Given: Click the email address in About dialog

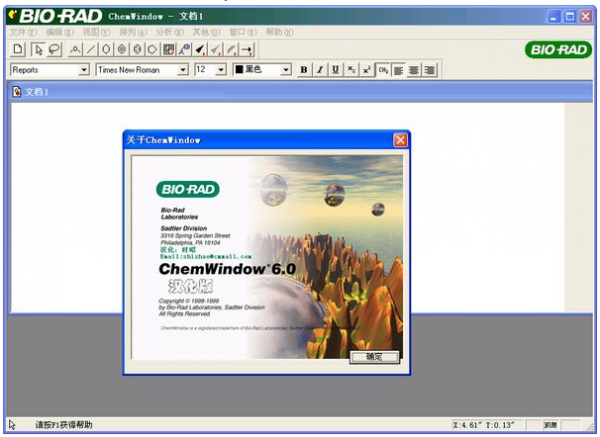Looking at the screenshot, I should tap(206, 257).
